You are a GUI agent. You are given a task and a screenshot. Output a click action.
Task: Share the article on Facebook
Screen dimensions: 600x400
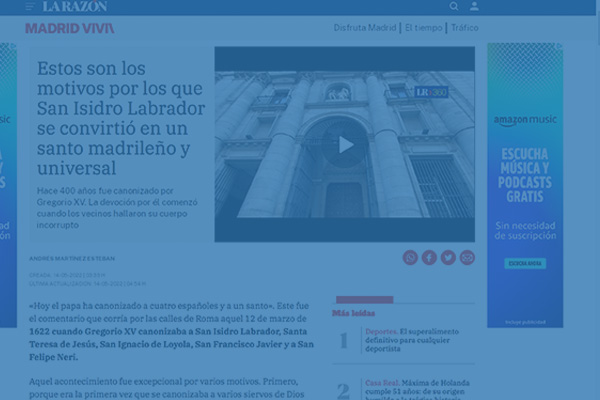pyautogui.click(x=429, y=258)
